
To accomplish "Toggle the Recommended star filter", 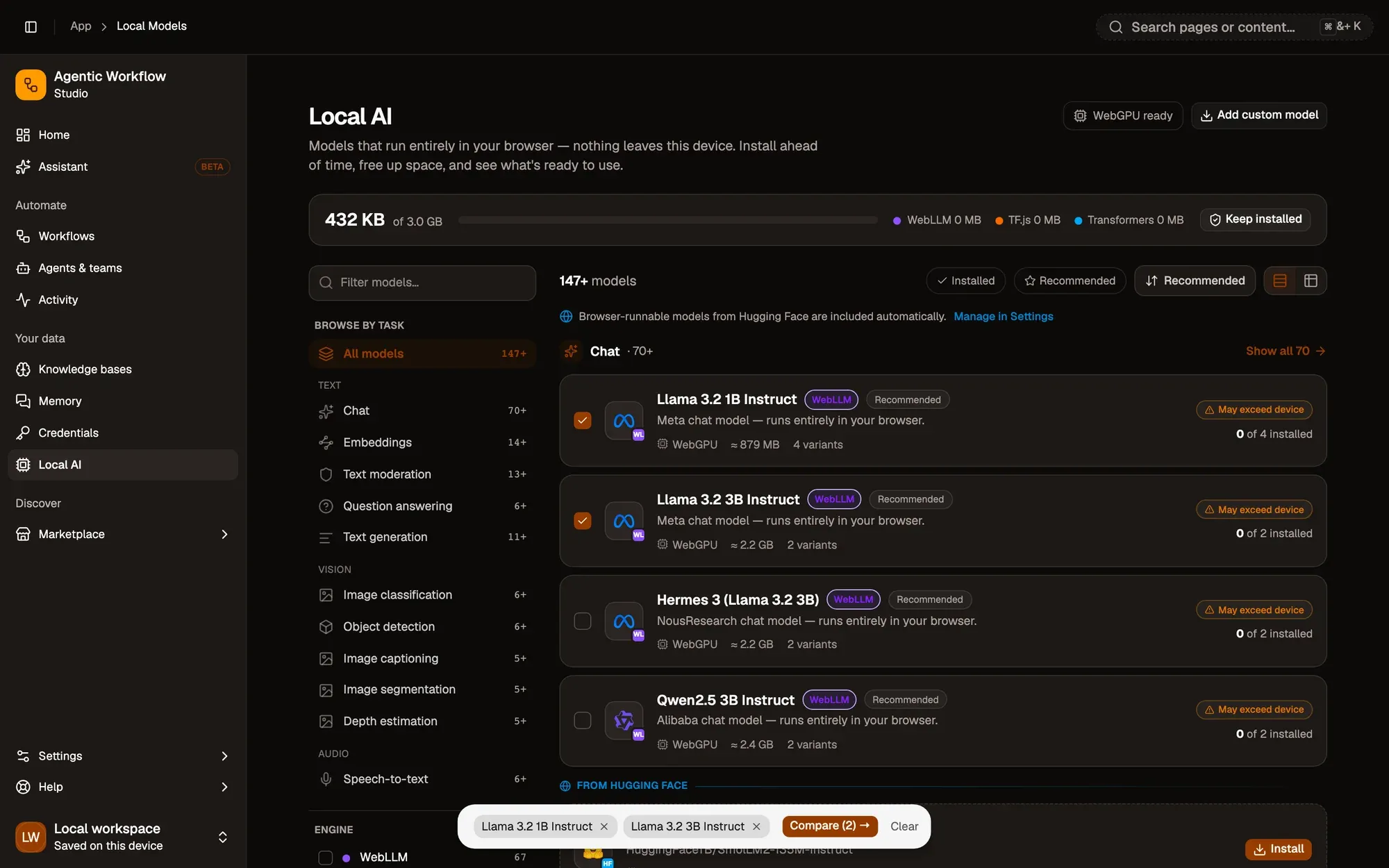I will pyautogui.click(x=1070, y=281).
